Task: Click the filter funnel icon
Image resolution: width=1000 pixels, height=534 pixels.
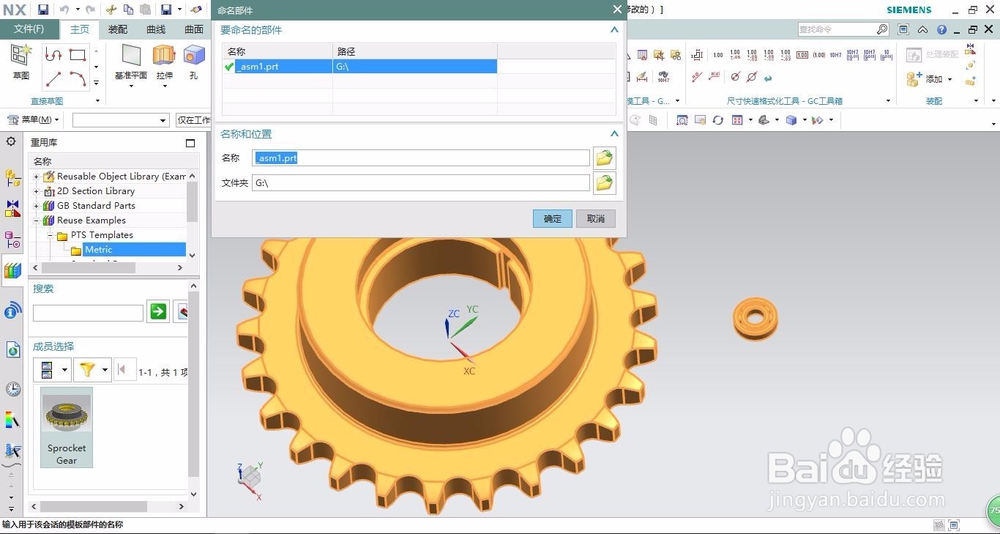Action: click(88, 369)
